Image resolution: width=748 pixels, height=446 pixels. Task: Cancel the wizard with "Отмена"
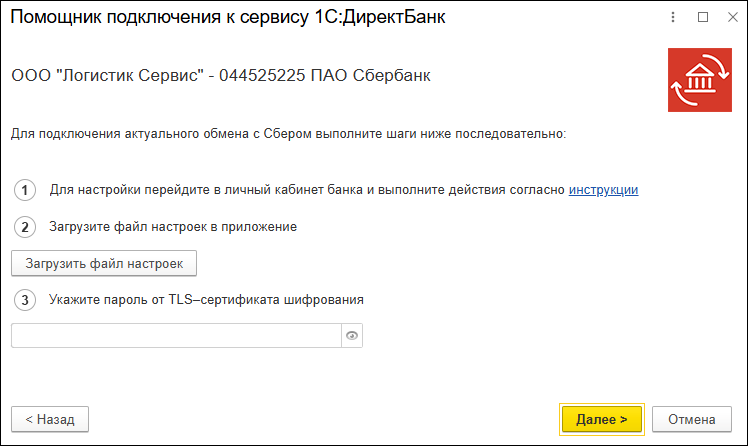pyautogui.click(x=692, y=419)
